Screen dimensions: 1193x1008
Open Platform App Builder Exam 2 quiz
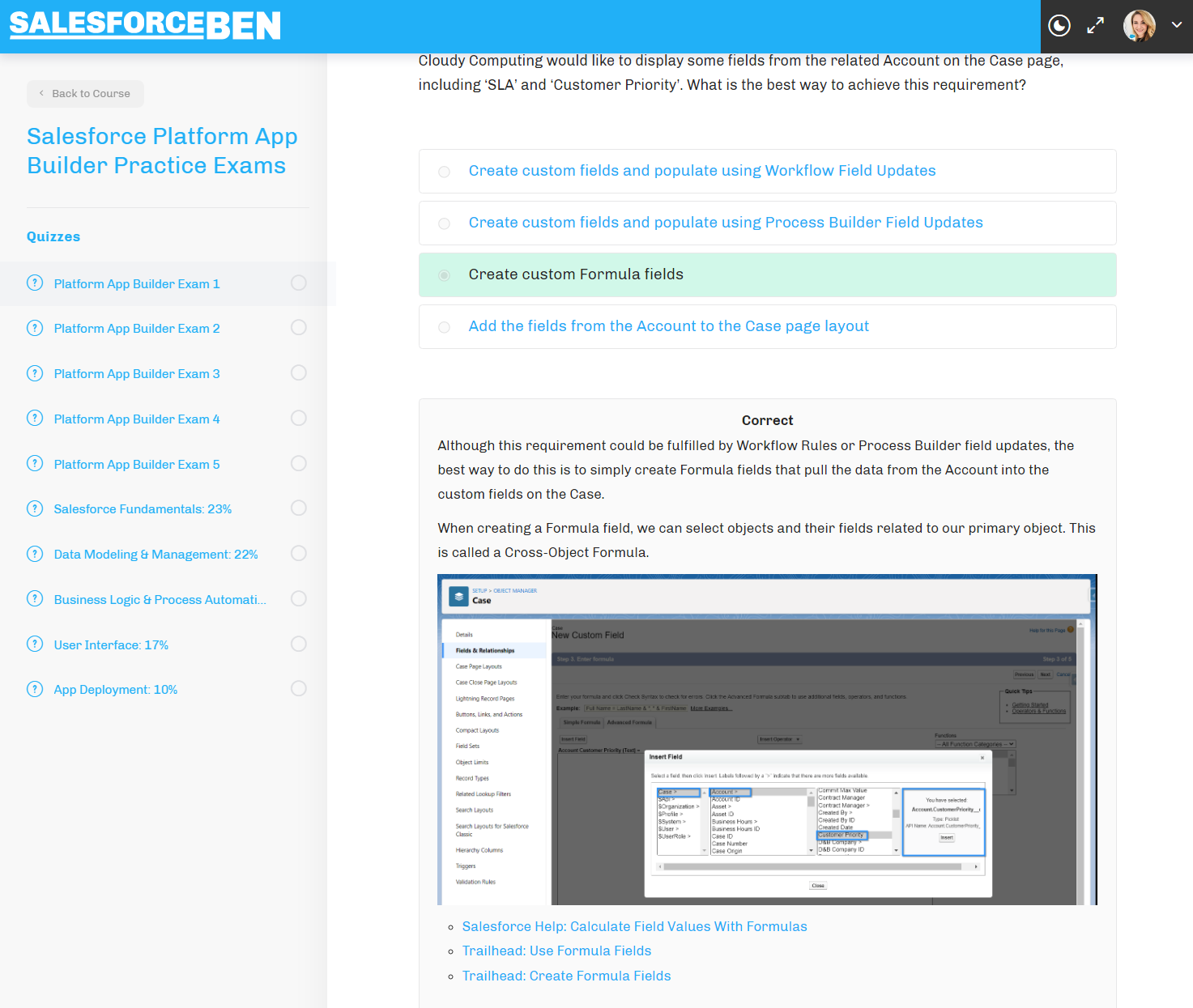(137, 329)
